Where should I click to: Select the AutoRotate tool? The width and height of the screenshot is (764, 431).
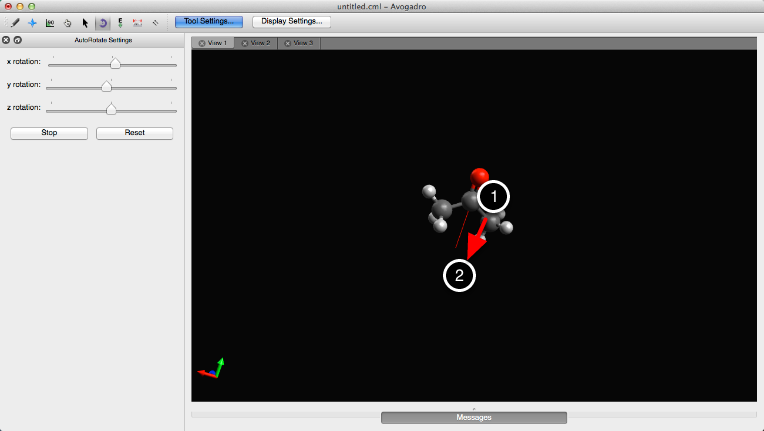(x=102, y=21)
